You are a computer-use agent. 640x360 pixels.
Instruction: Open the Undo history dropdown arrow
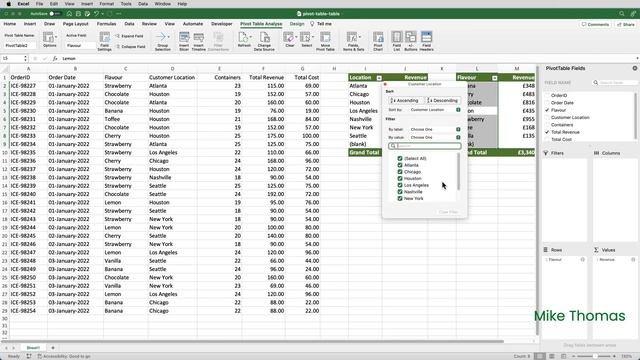102,13
